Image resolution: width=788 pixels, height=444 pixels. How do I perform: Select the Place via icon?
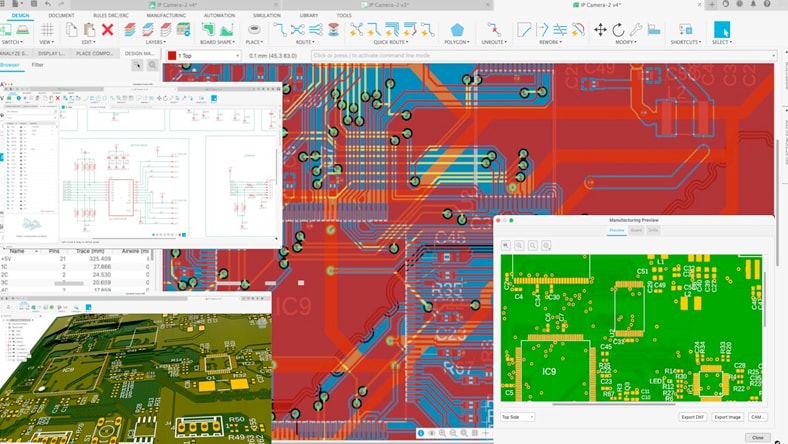tap(254, 30)
